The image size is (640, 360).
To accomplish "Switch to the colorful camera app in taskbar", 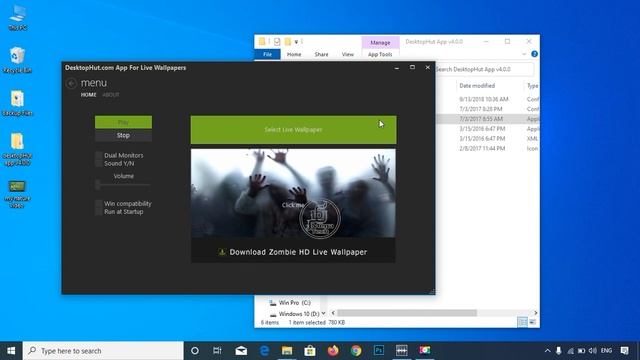I will tap(424, 351).
